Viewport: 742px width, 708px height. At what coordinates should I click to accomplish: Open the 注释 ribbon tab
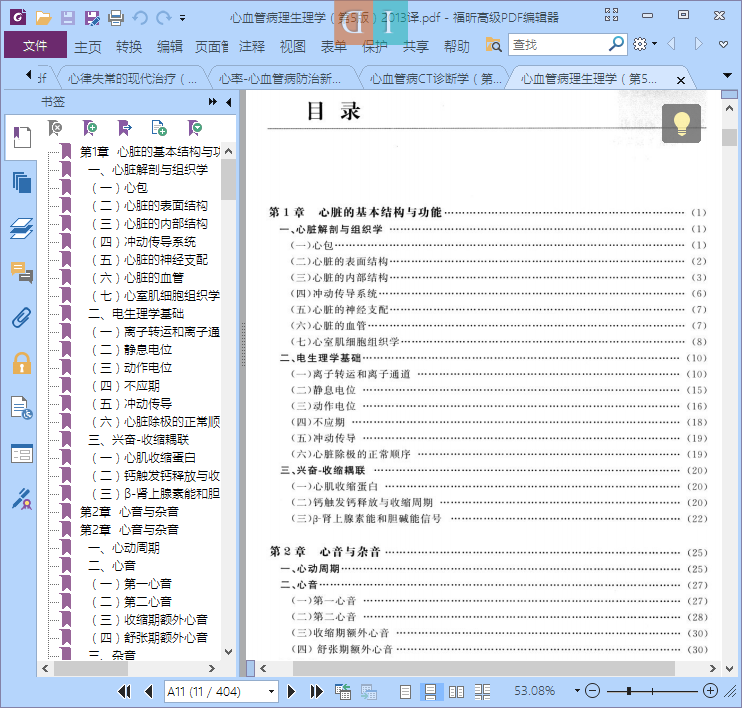tap(252, 46)
